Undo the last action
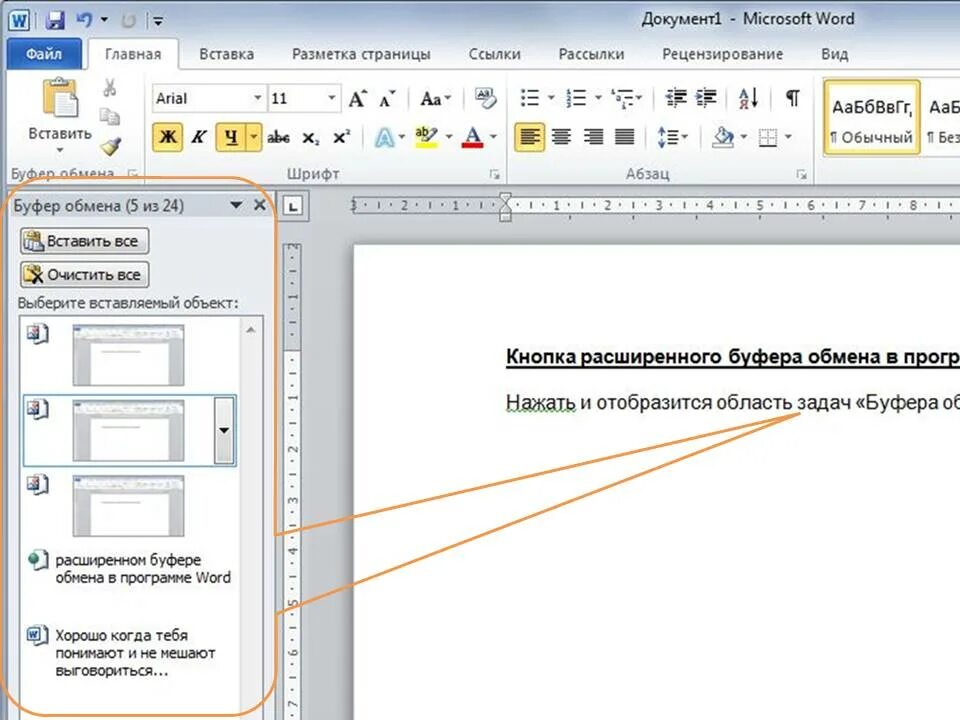The image size is (960, 720). pyautogui.click(x=84, y=20)
